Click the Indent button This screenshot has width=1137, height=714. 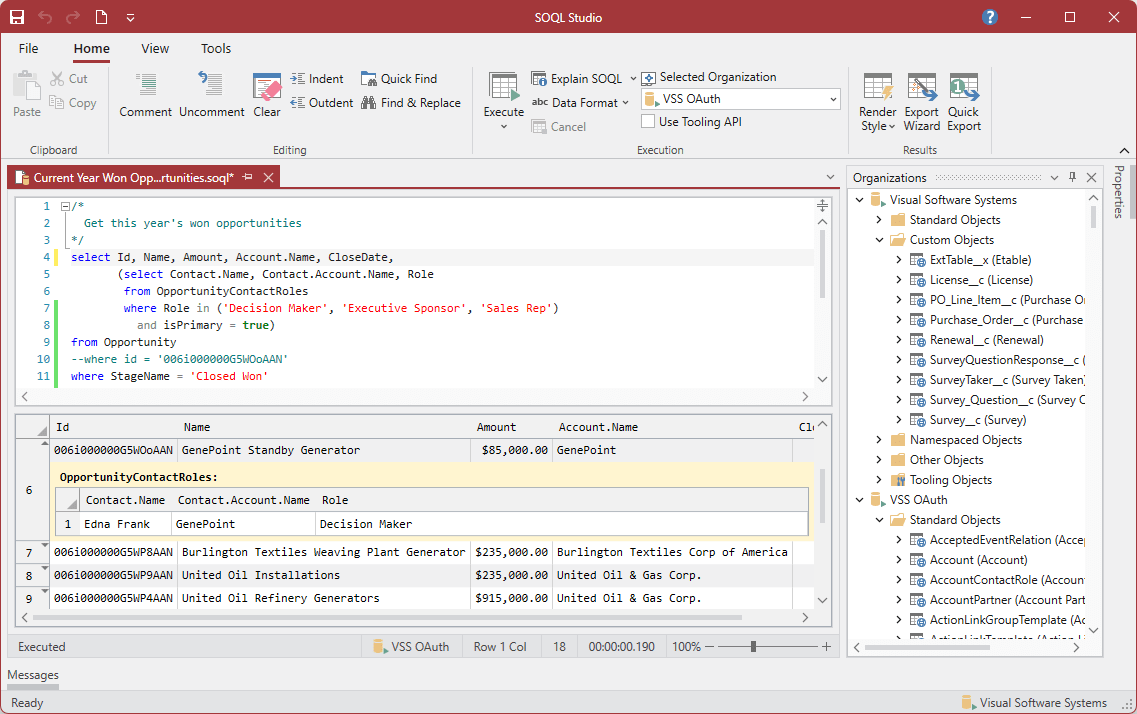point(317,79)
